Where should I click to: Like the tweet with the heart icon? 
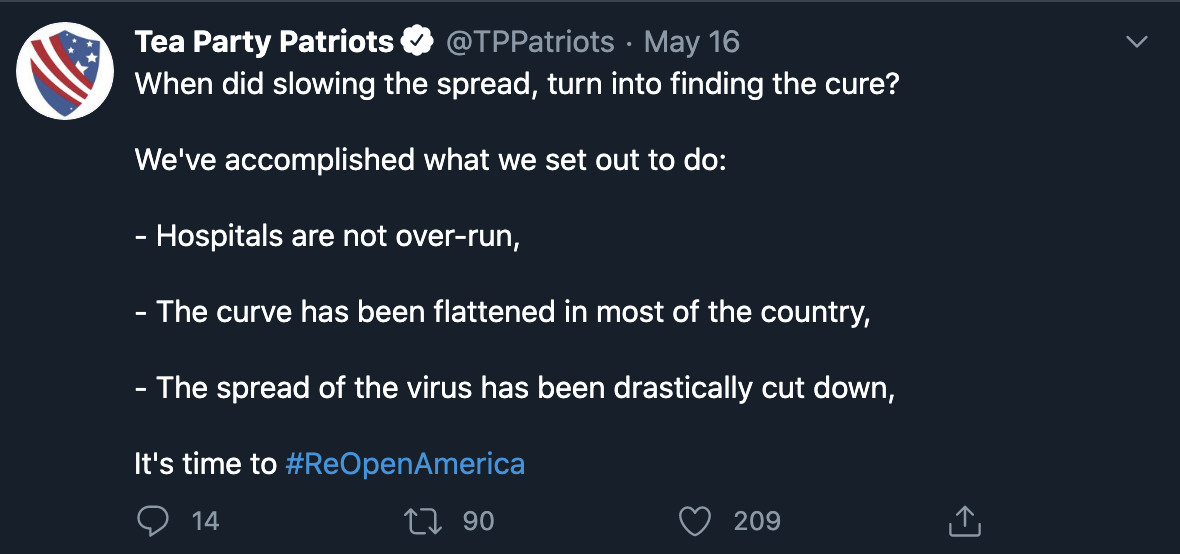[695, 521]
